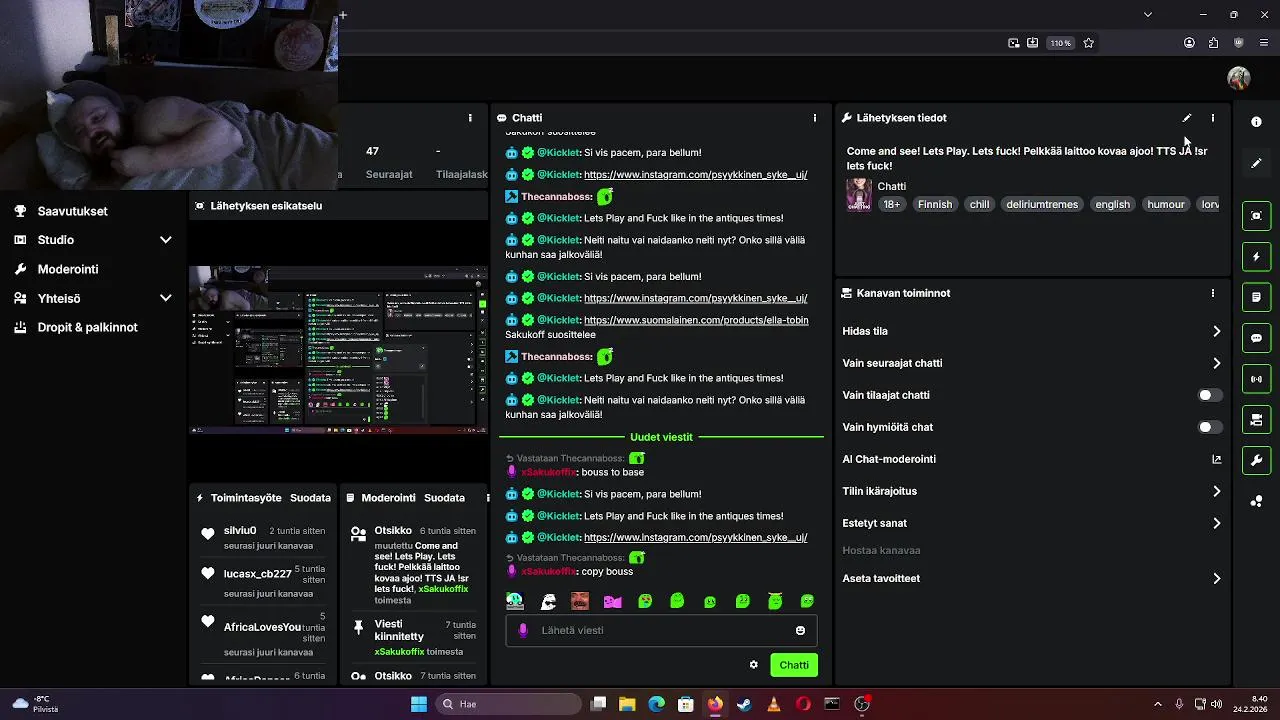Click AfricaLovesYou in the activity feed
Screen dimensions: 1280x720
(262, 627)
